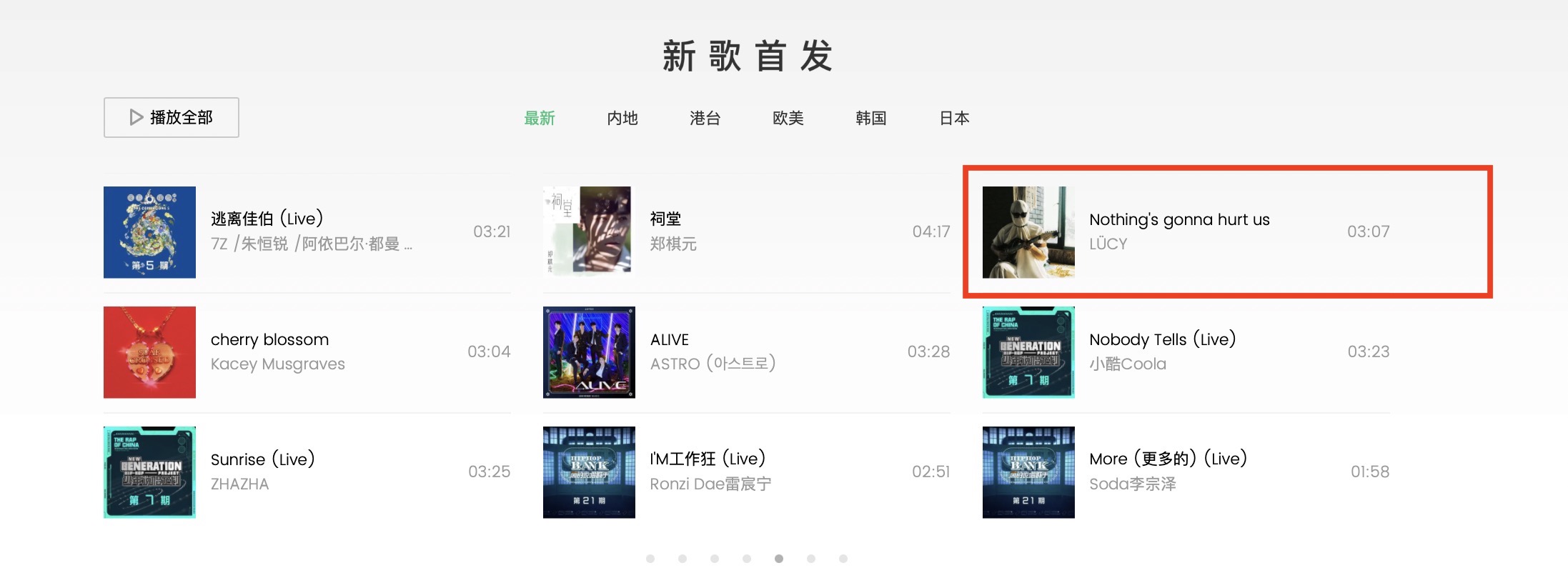Open artist link Ronzi Dae雷宸宁

710,484
